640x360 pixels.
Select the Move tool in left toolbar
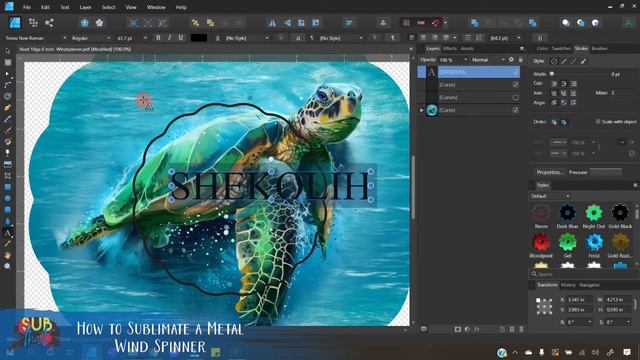[x=7, y=51]
